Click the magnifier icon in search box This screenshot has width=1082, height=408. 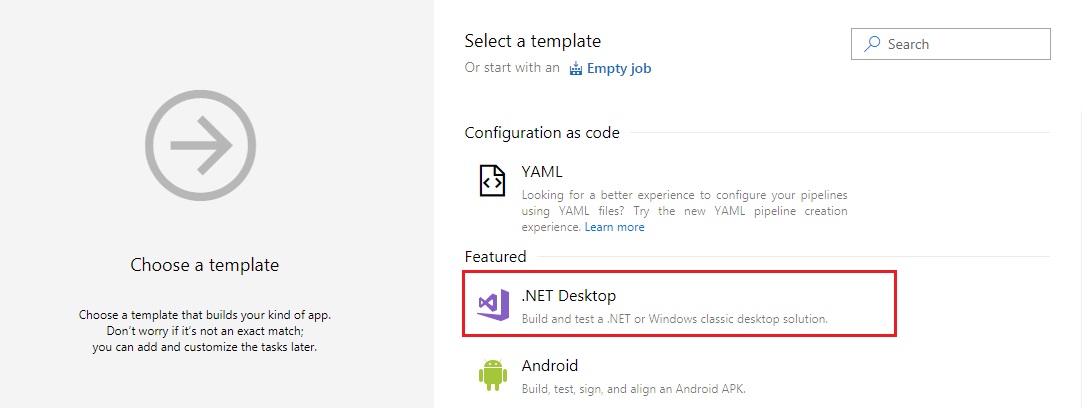(x=872, y=44)
